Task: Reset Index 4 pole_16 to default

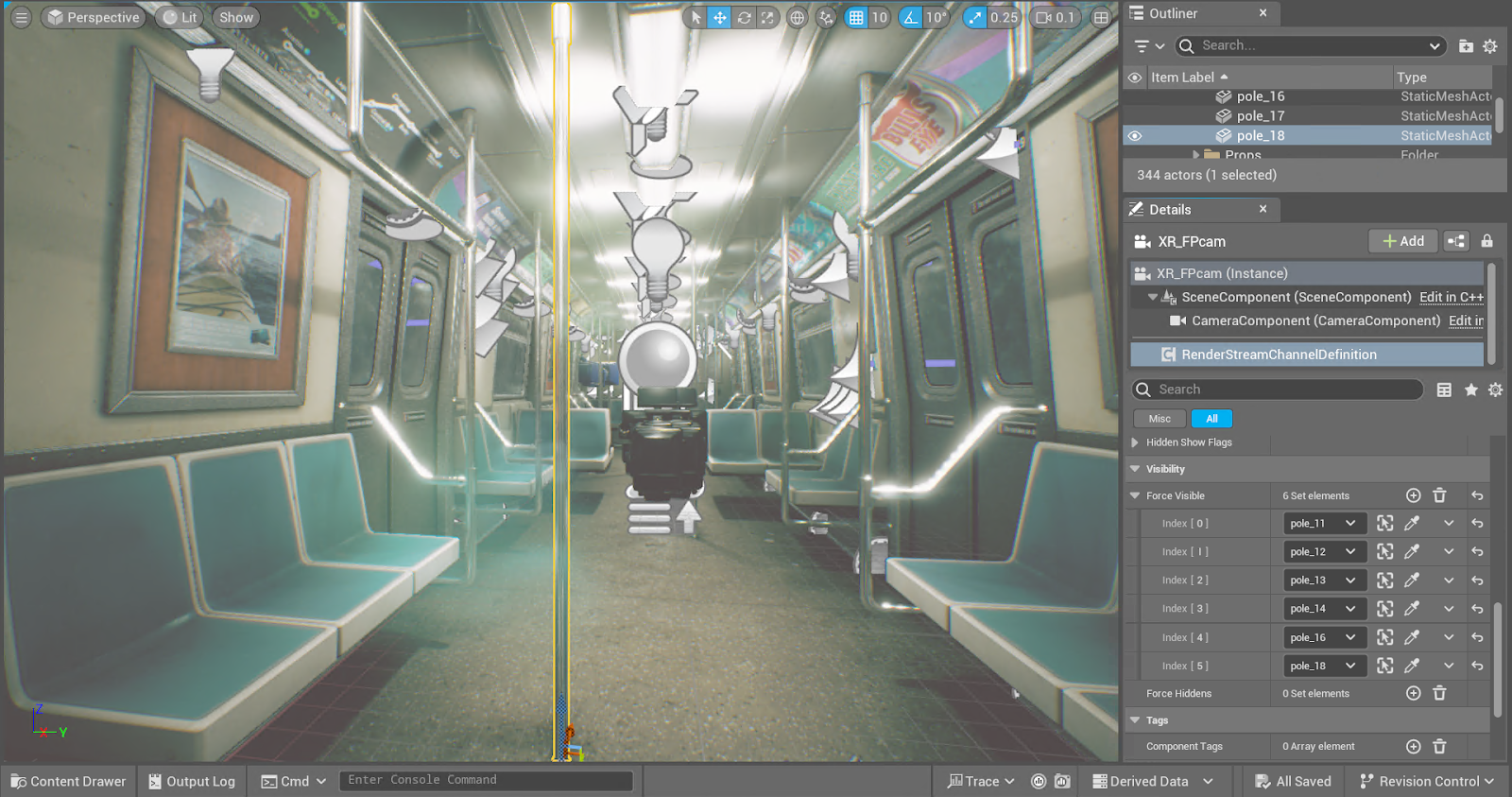Action: (1477, 638)
